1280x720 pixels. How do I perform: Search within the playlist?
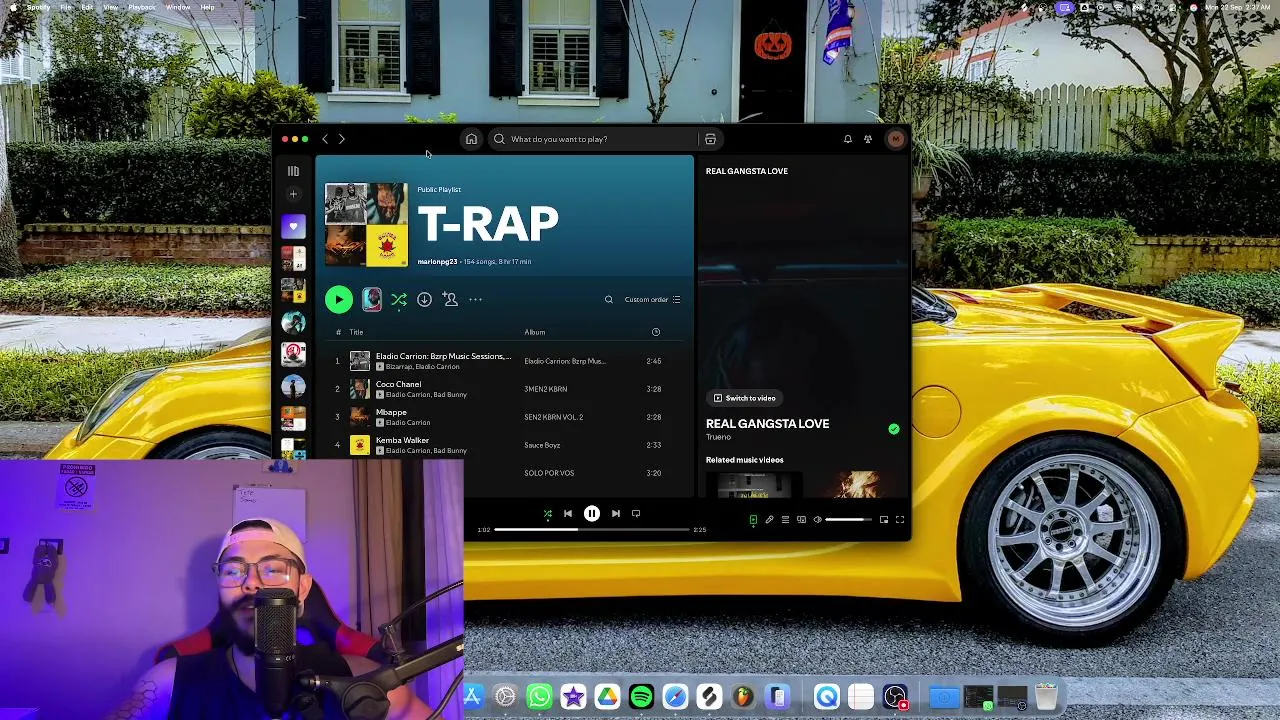pyautogui.click(x=608, y=299)
